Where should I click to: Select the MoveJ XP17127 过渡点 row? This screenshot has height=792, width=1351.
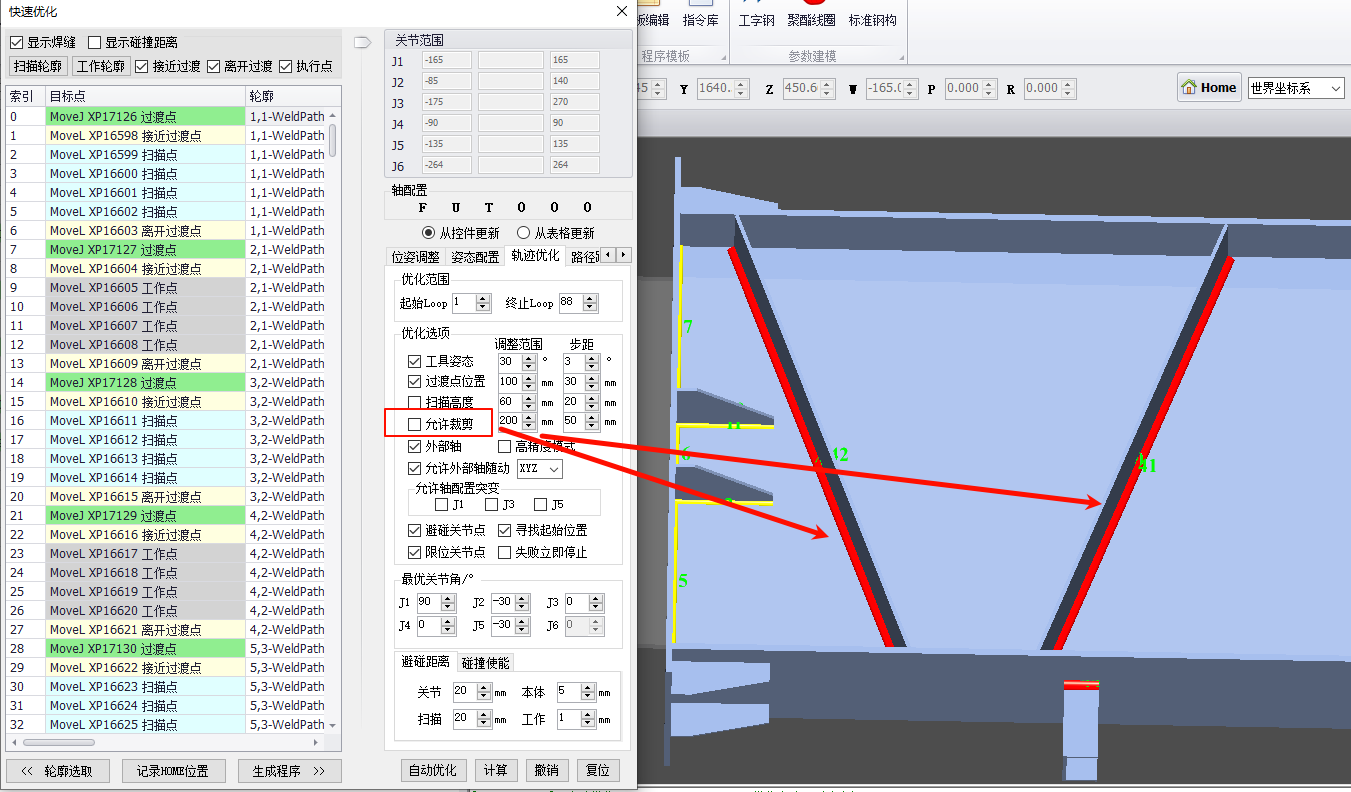tap(145, 250)
